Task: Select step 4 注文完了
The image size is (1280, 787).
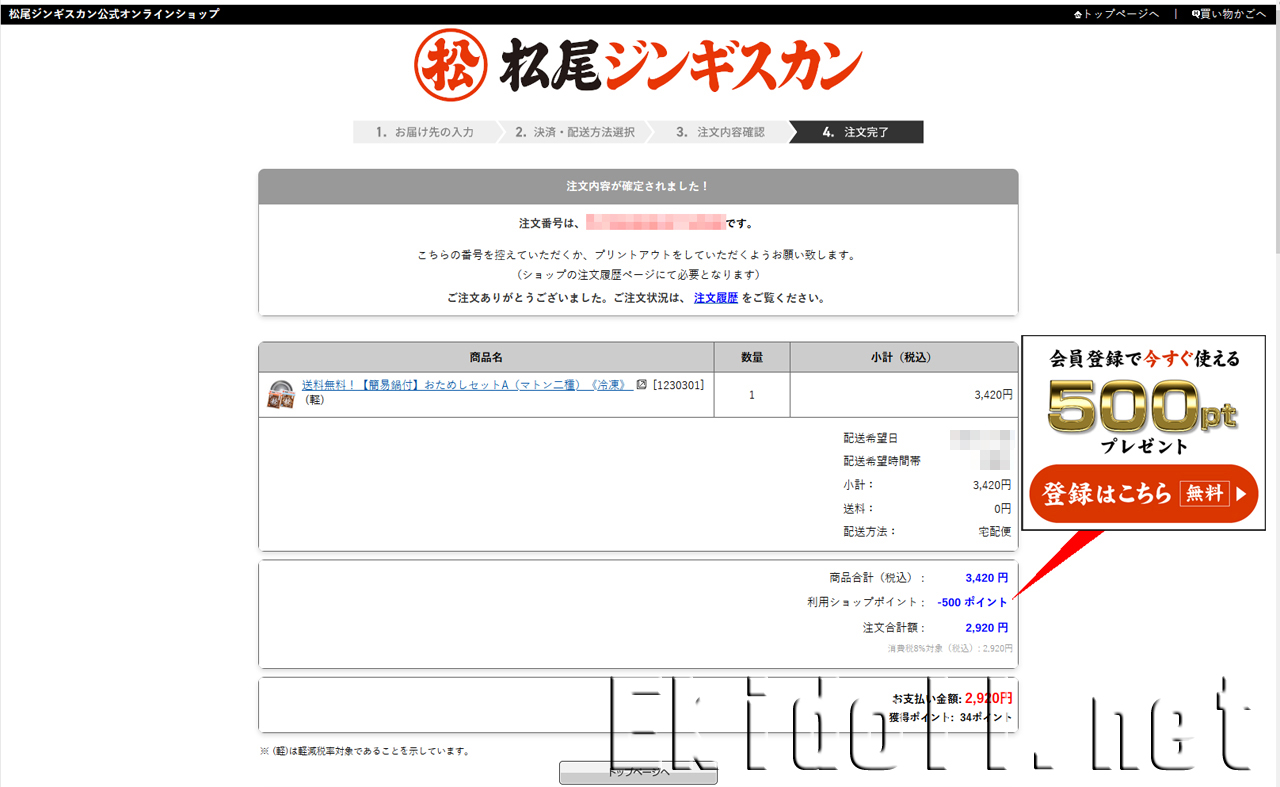Action: [x=857, y=132]
